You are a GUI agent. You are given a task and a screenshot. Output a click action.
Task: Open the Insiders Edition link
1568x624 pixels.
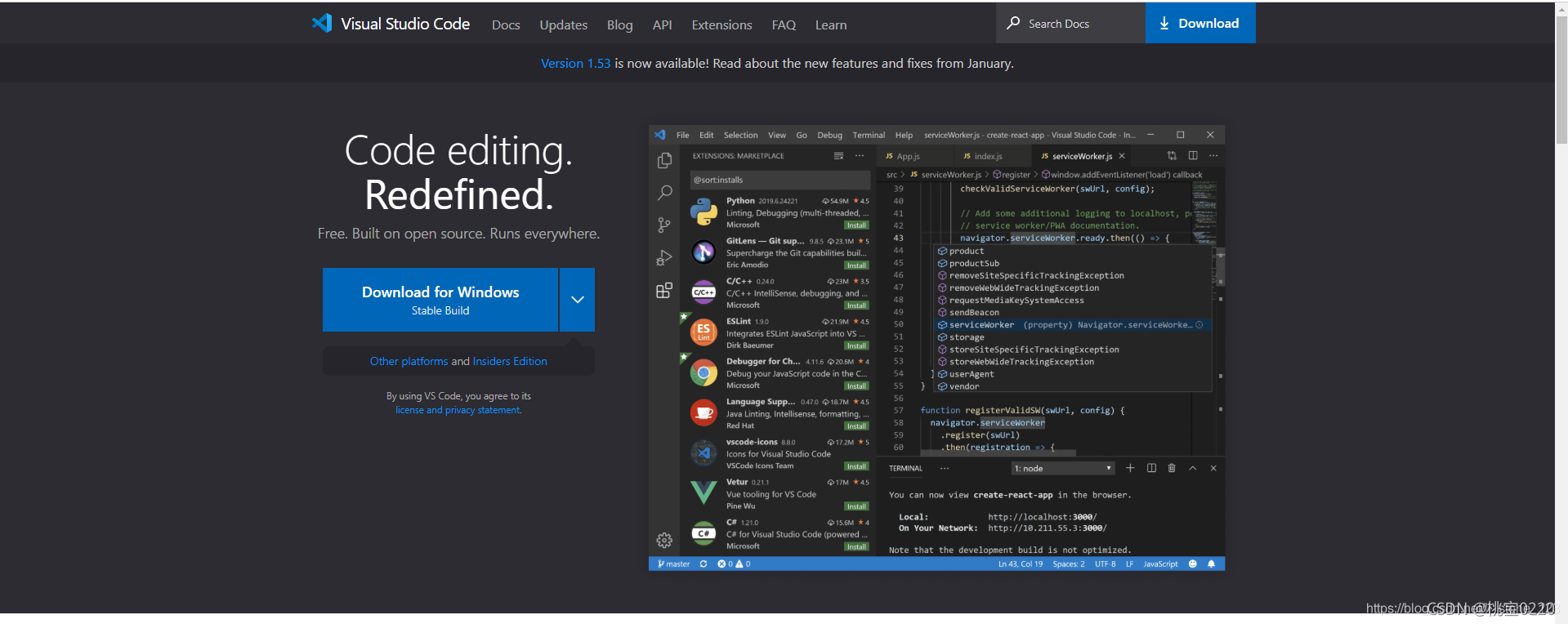pyautogui.click(x=510, y=361)
